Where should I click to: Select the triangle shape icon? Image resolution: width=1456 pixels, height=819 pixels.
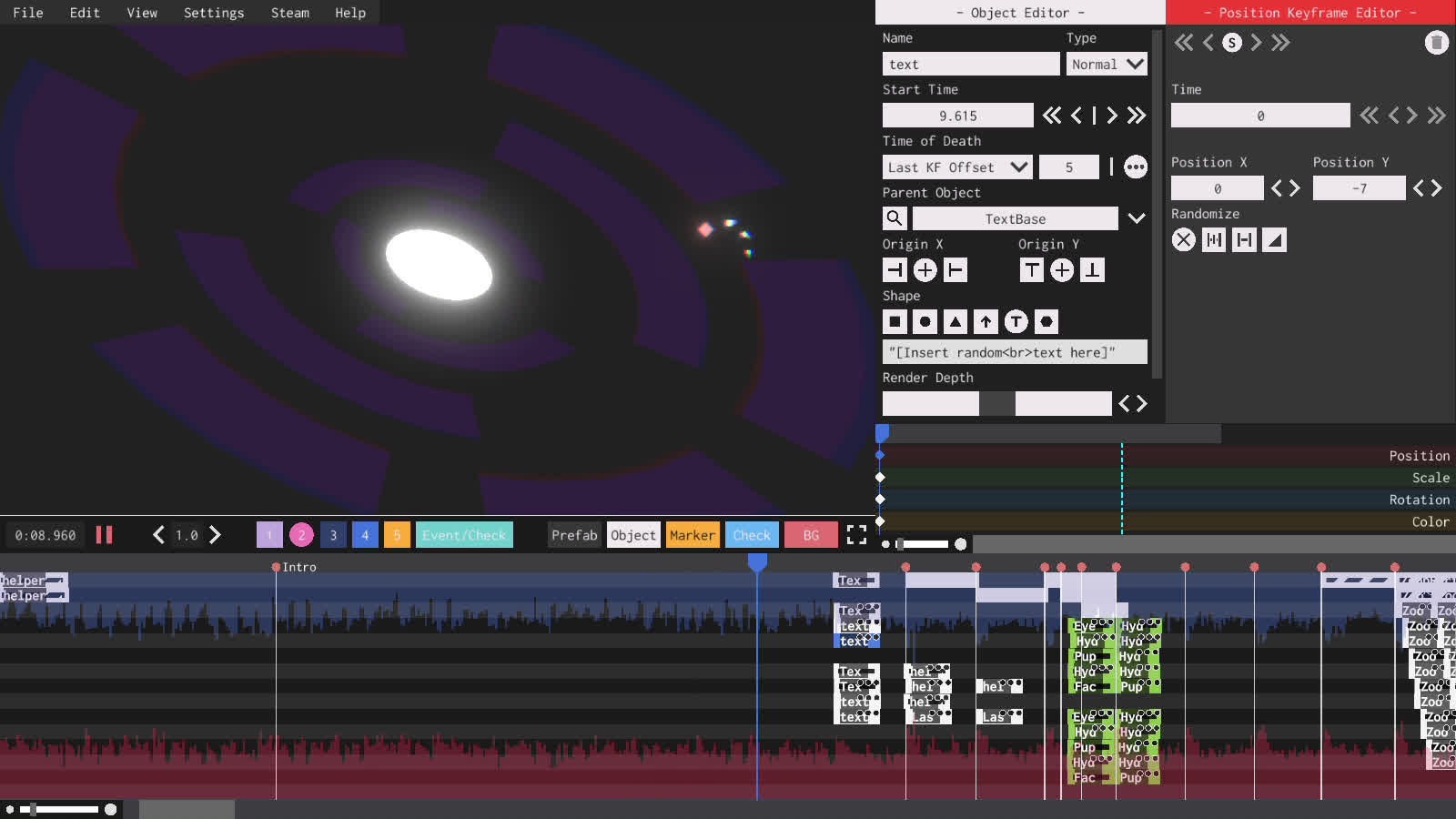pyautogui.click(x=955, y=321)
